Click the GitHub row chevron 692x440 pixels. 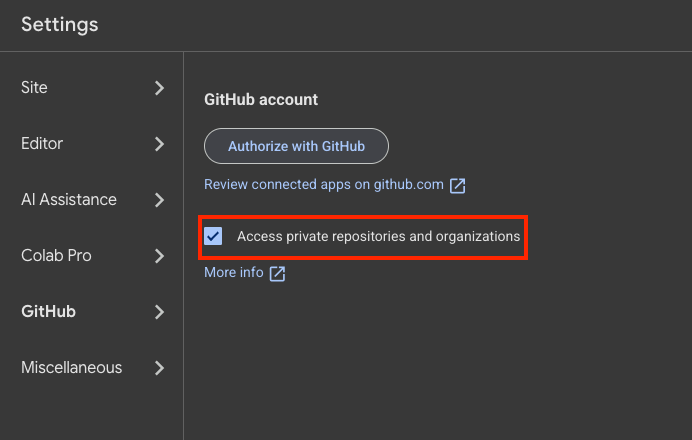click(159, 312)
